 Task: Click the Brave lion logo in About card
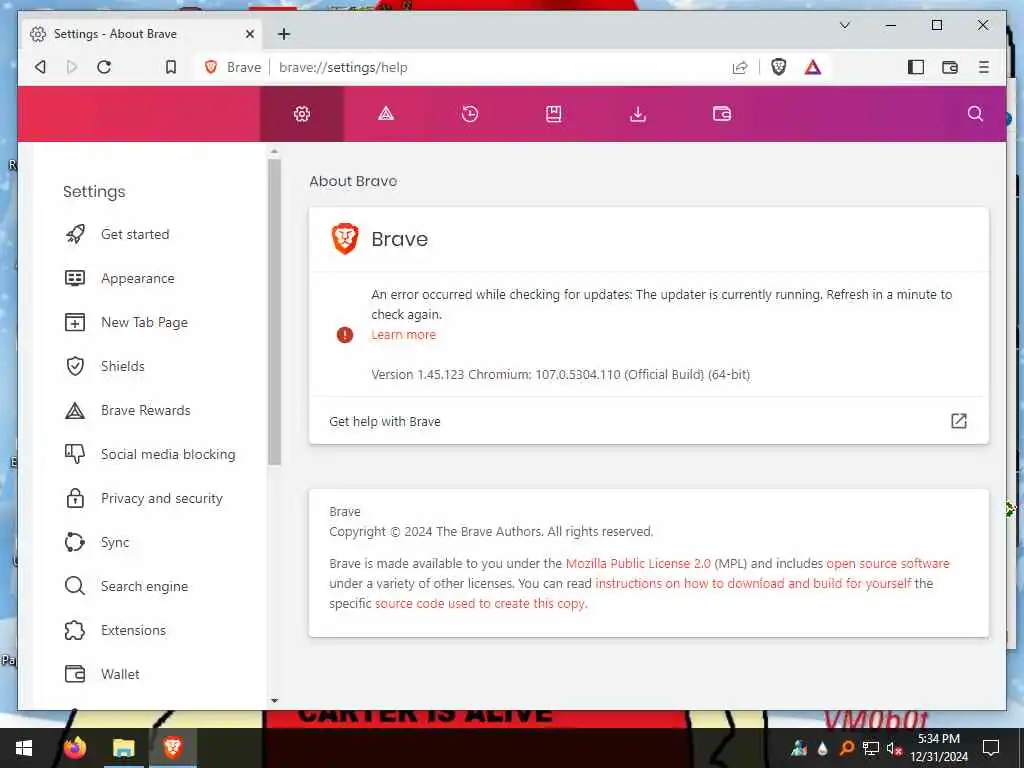pos(345,238)
